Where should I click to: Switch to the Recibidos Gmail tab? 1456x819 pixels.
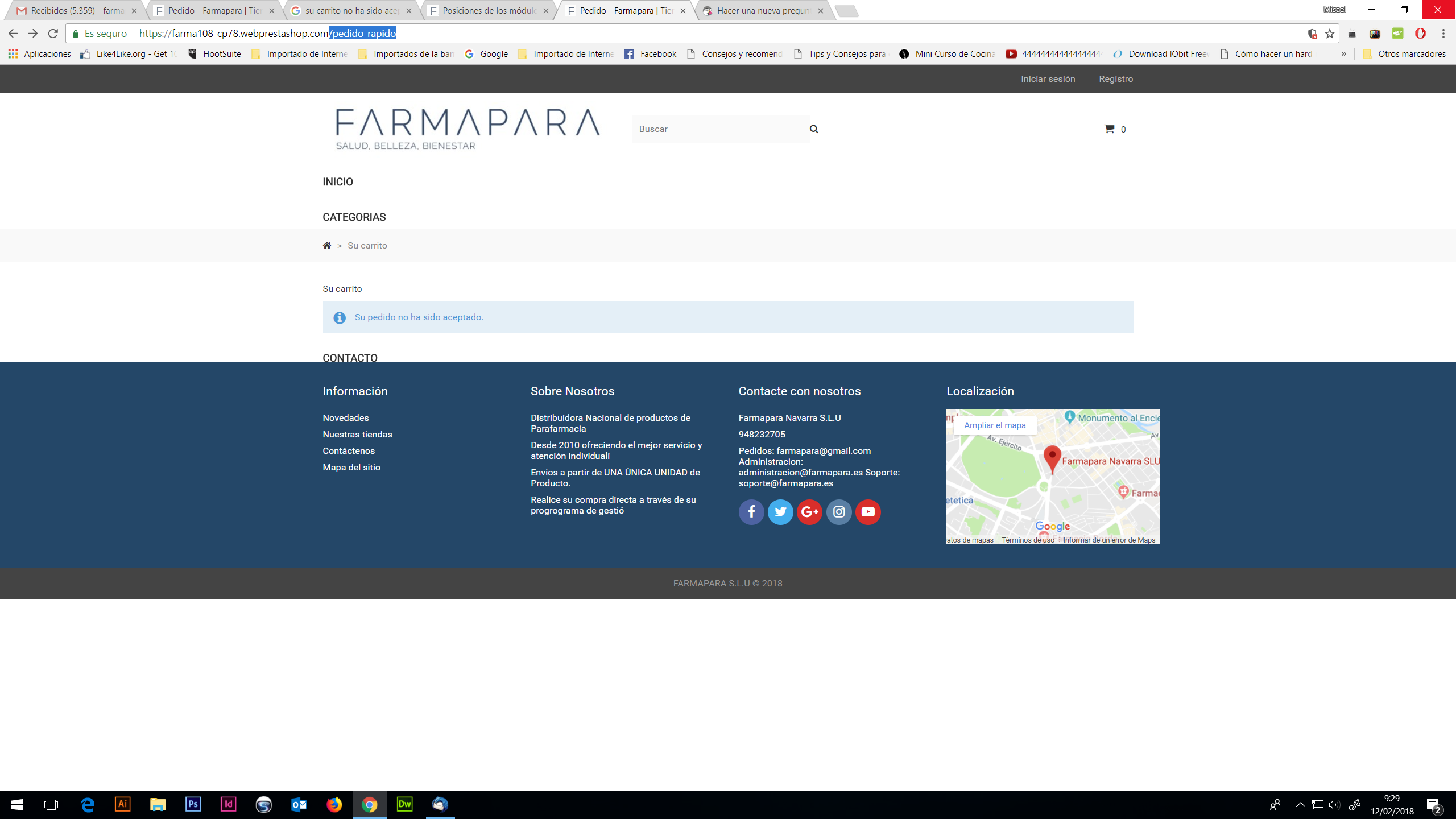coord(77,11)
